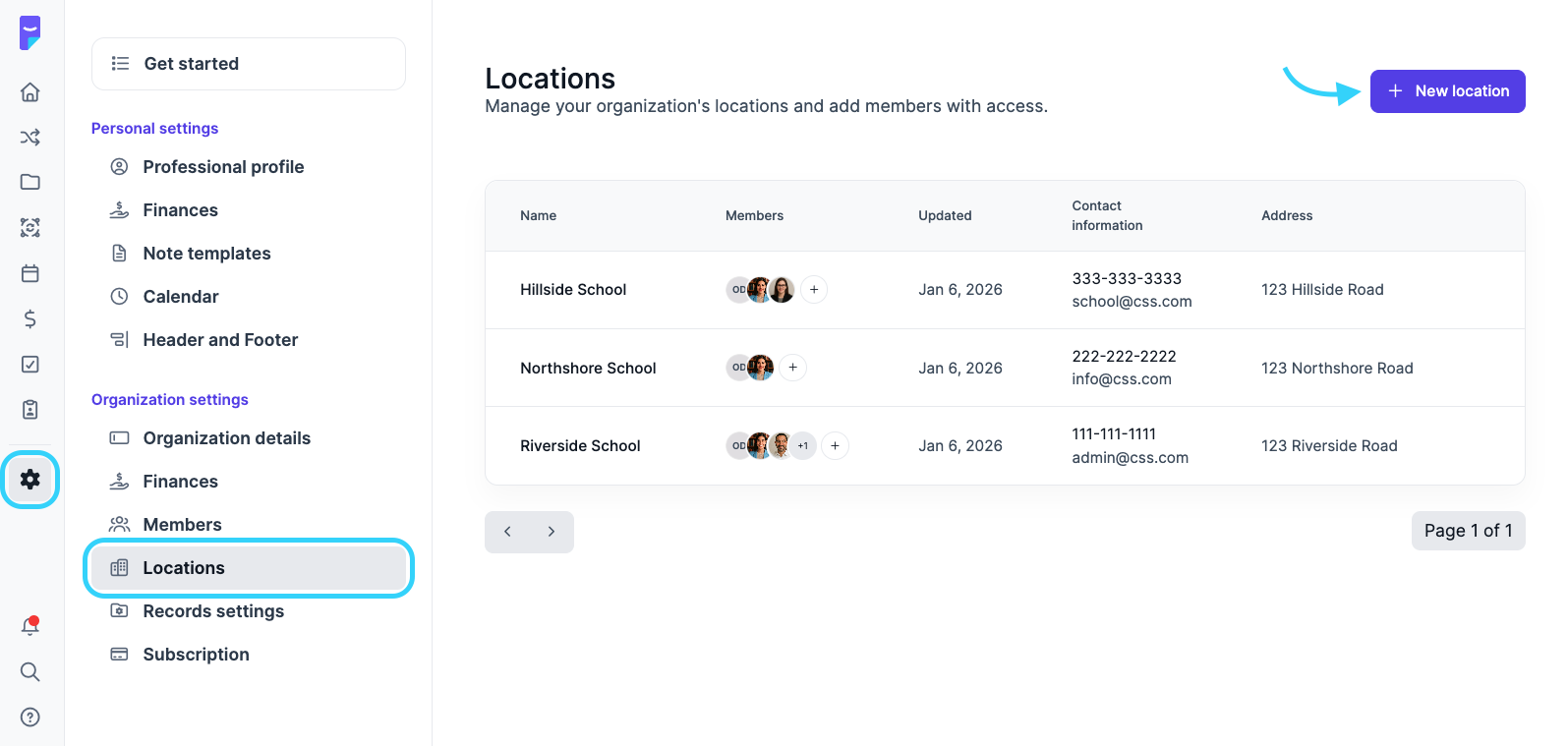Open Records settings menu item
This screenshot has width=1568, height=746.
coord(213,611)
